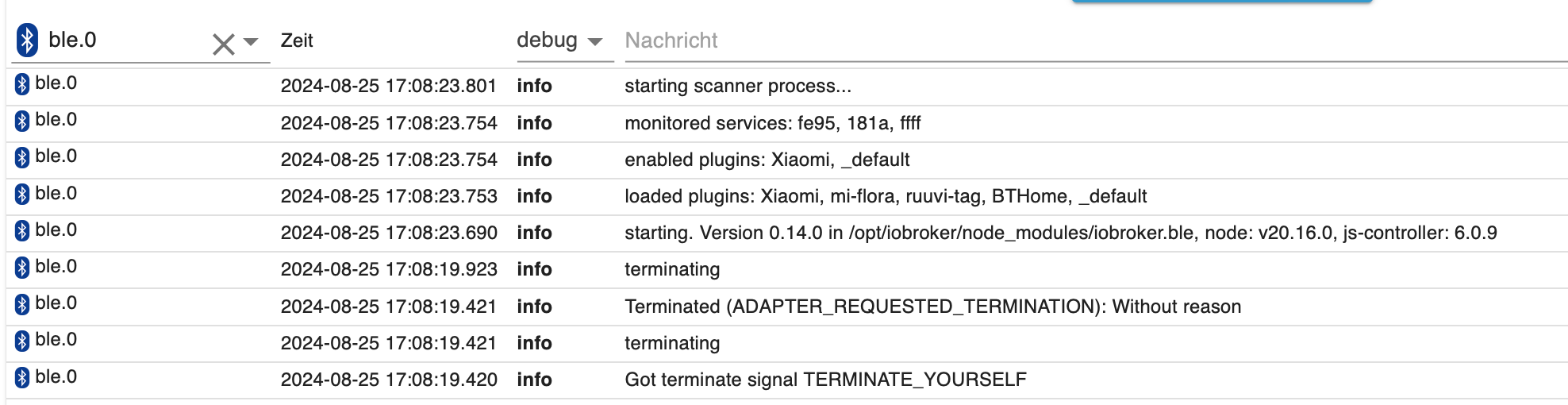Click Bluetooth icon on Version 0.14.0 row
This screenshot has width=1568, height=405.
tap(22, 230)
